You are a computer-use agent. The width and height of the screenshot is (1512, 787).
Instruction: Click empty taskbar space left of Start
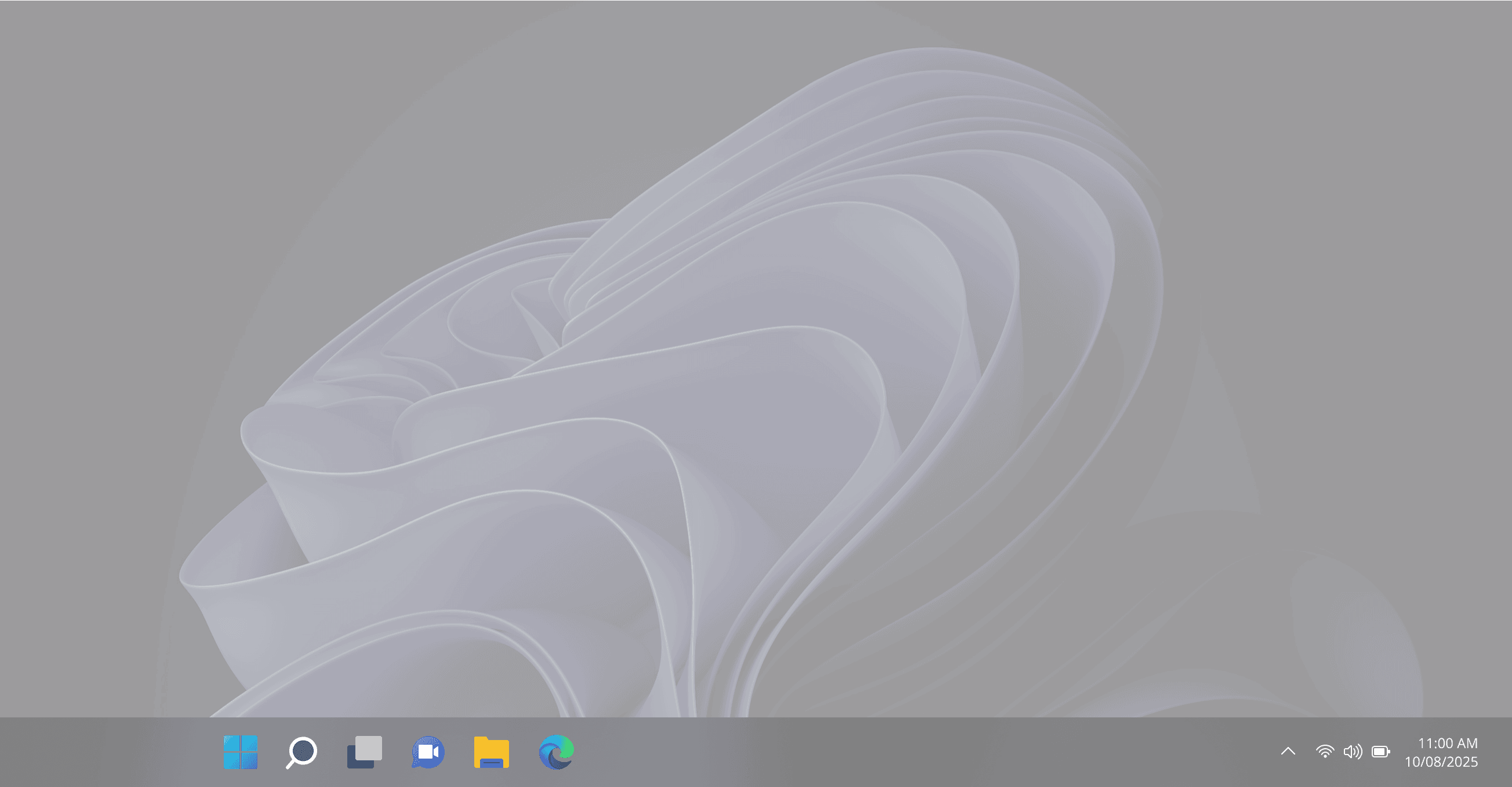[106, 752]
